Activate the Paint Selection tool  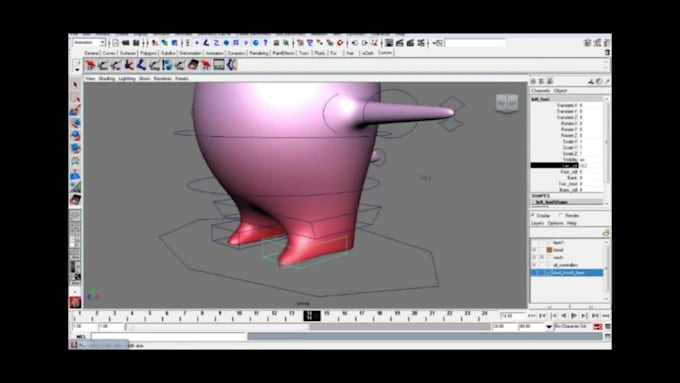[x=75, y=110]
